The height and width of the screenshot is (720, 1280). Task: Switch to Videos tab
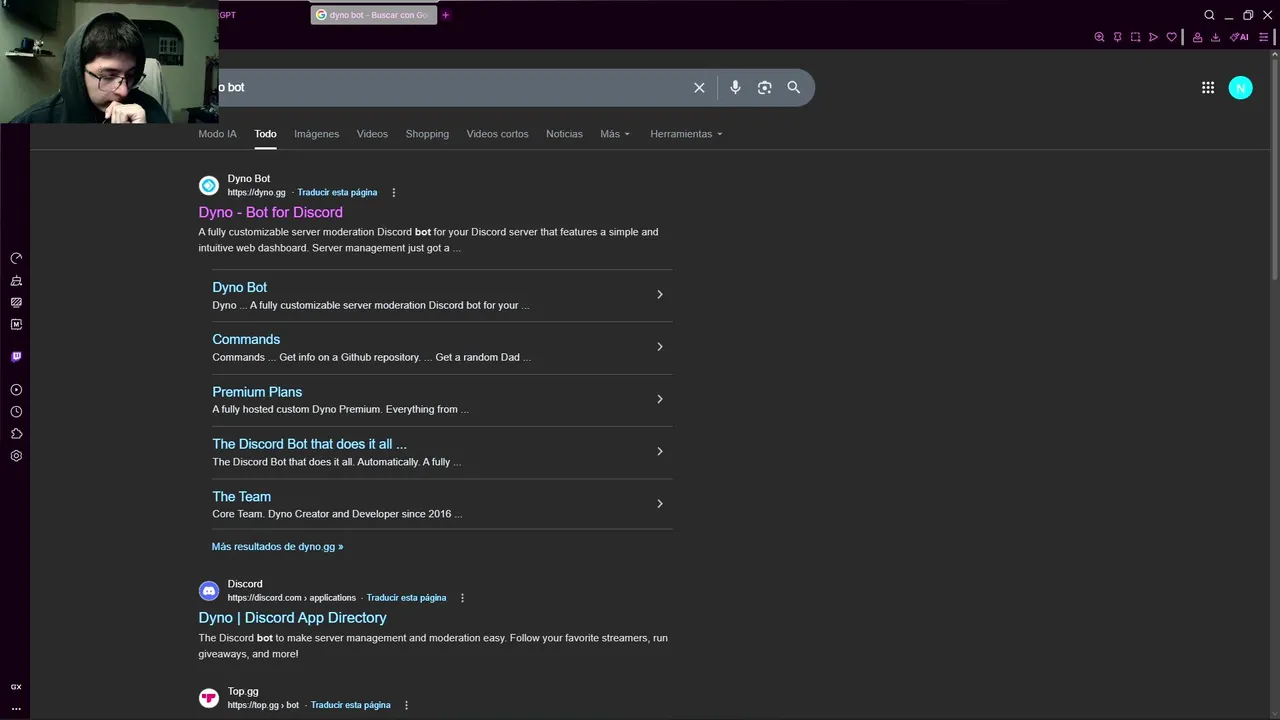pos(372,134)
